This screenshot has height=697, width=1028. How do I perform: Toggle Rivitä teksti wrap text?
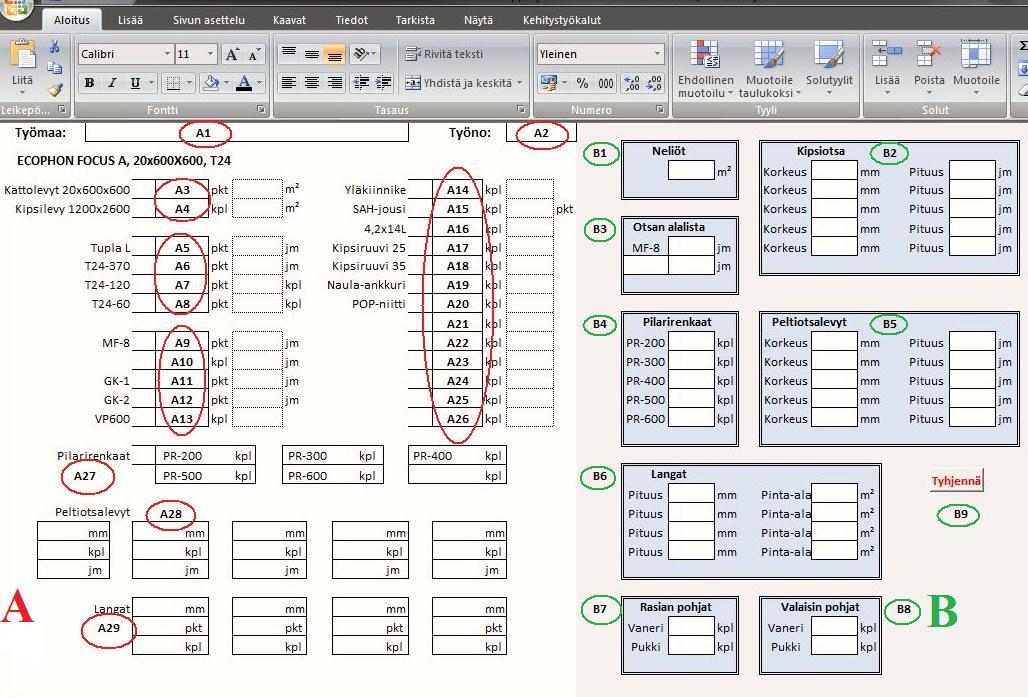coord(444,54)
